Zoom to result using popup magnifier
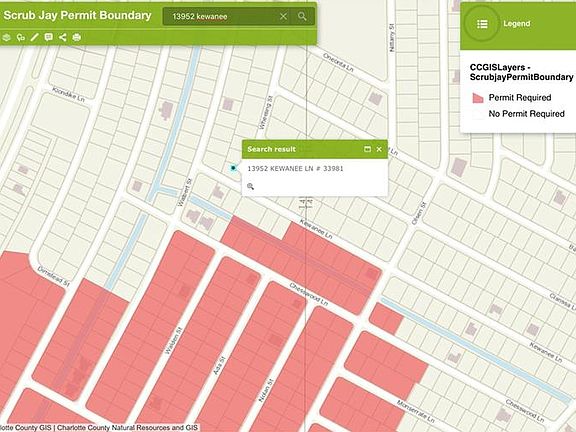Screen dimensions: 576x432 pos(251,186)
